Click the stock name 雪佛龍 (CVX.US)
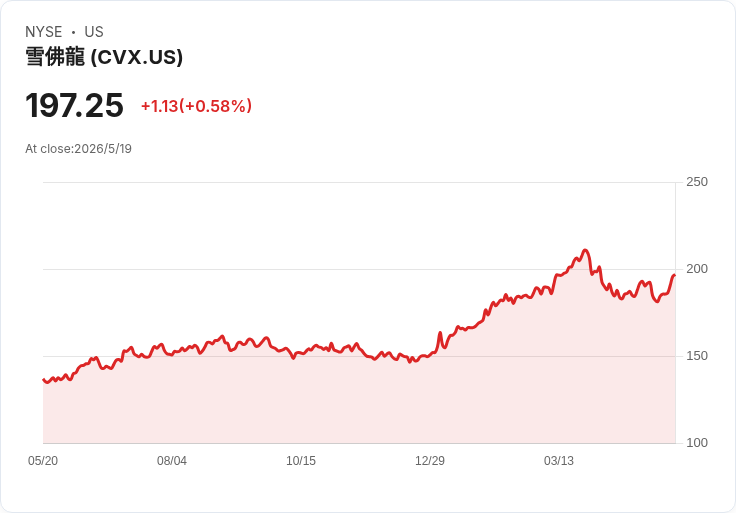This screenshot has height=513, width=736. tap(104, 57)
